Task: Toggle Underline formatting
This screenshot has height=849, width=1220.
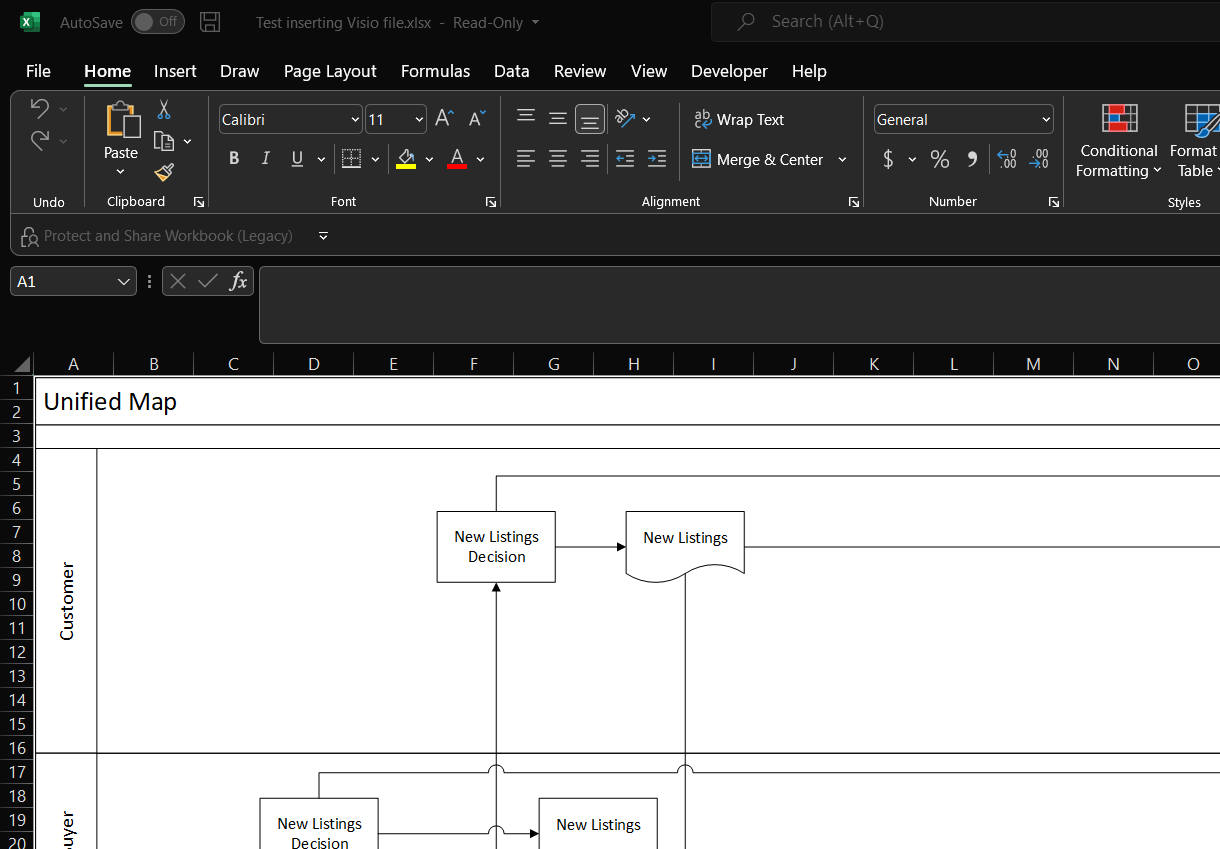Action: tap(297, 159)
